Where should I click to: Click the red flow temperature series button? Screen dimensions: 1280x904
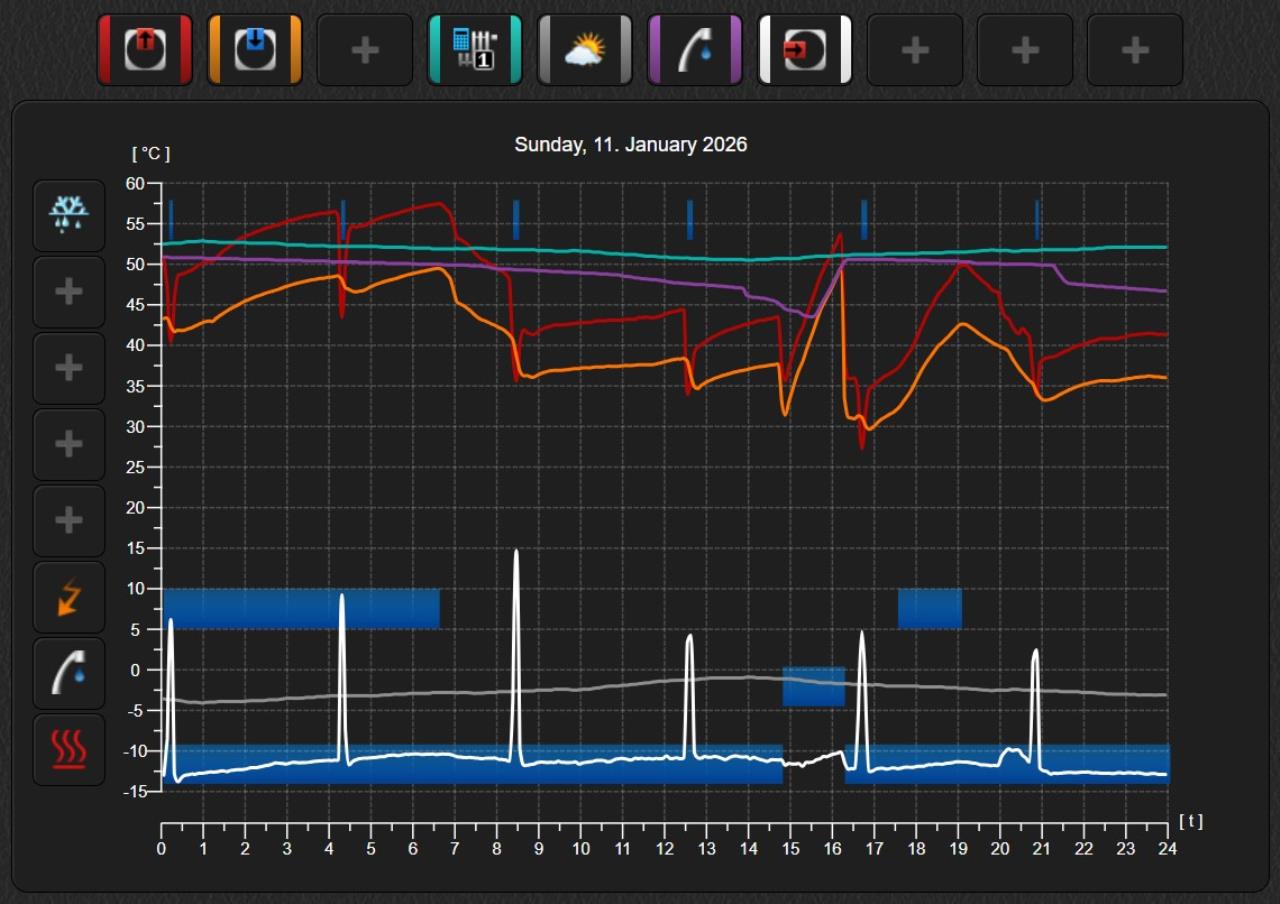point(145,50)
